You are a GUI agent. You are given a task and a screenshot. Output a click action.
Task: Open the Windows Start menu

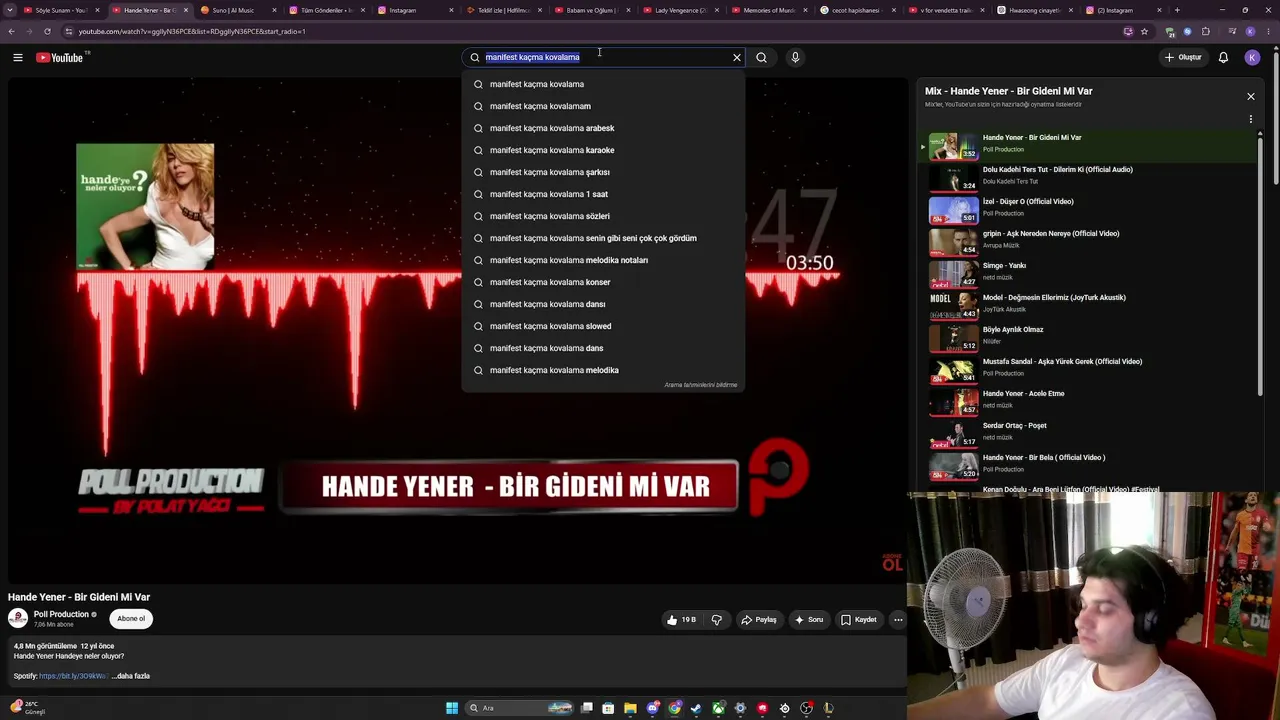452,708
